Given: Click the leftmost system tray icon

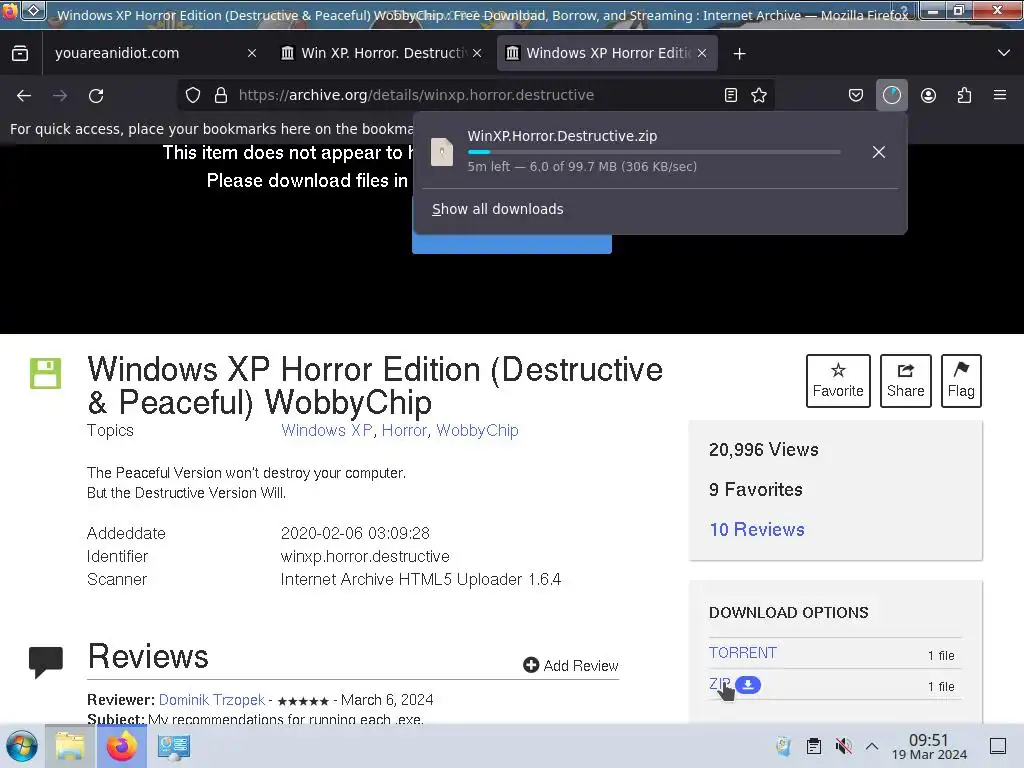Looking at the screenshot, I should [784, 746].
